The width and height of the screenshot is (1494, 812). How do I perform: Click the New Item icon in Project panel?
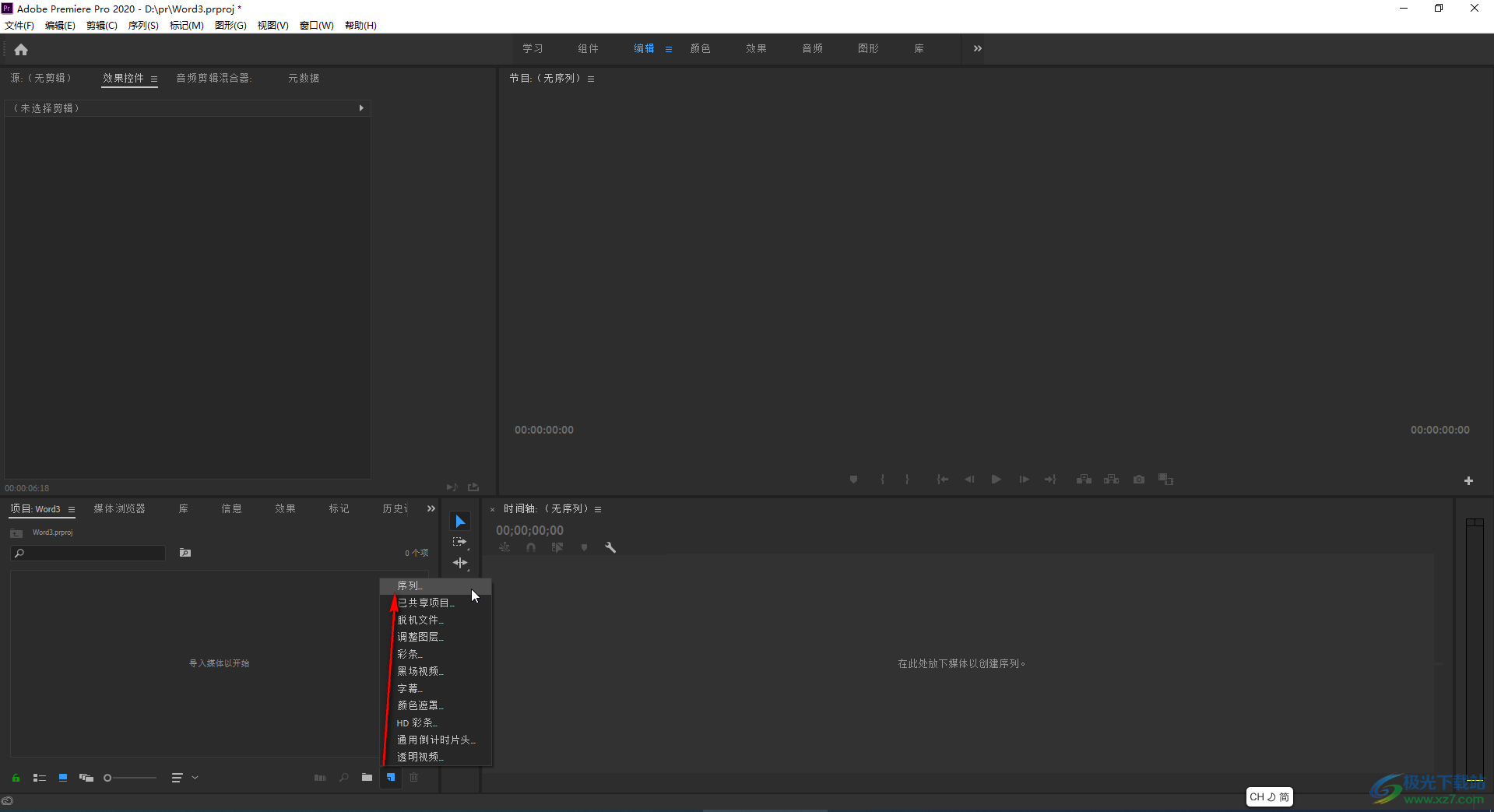[391, 777]
